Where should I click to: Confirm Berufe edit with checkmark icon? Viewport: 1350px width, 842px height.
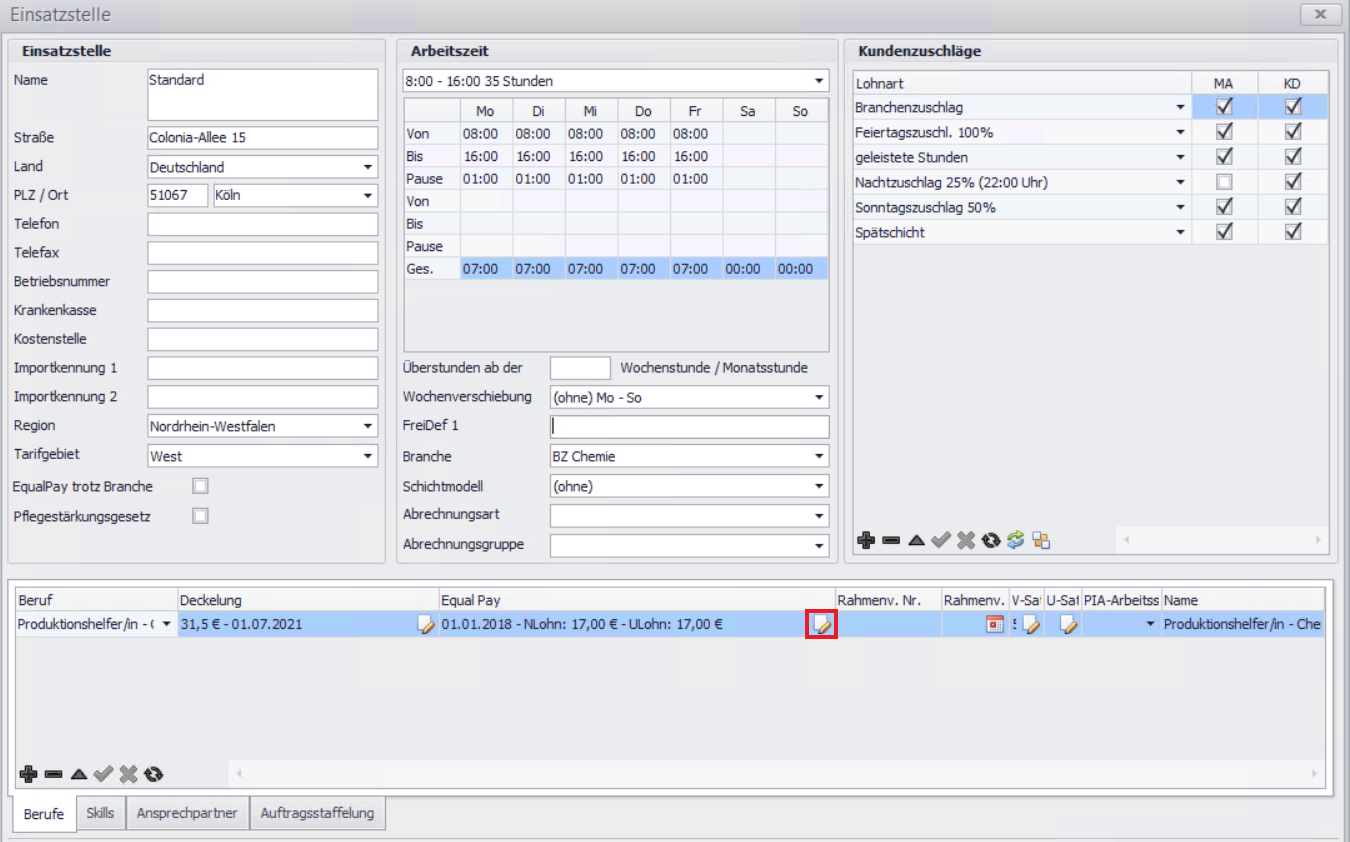pyautogui.click(x=102, y=773)
